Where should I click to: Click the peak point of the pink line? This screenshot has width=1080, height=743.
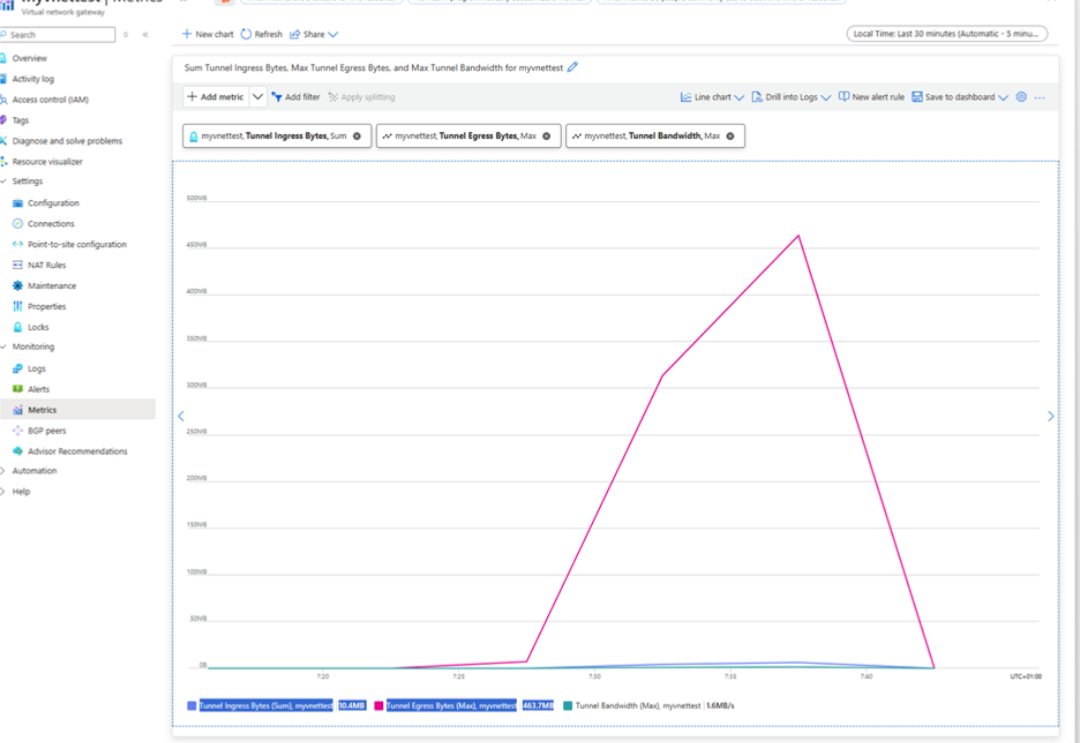pos(798,236)
